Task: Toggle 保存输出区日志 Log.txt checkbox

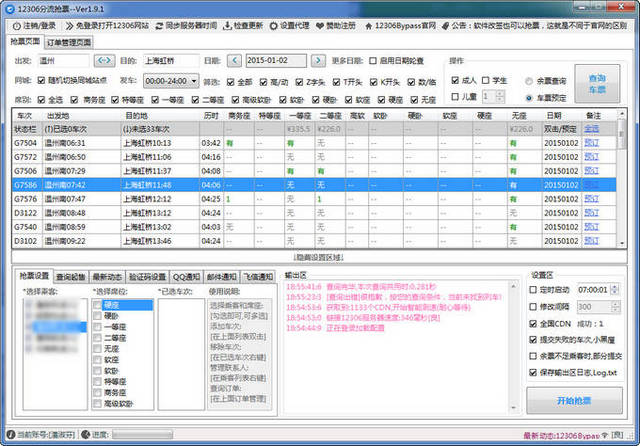Action: point(533,372)
